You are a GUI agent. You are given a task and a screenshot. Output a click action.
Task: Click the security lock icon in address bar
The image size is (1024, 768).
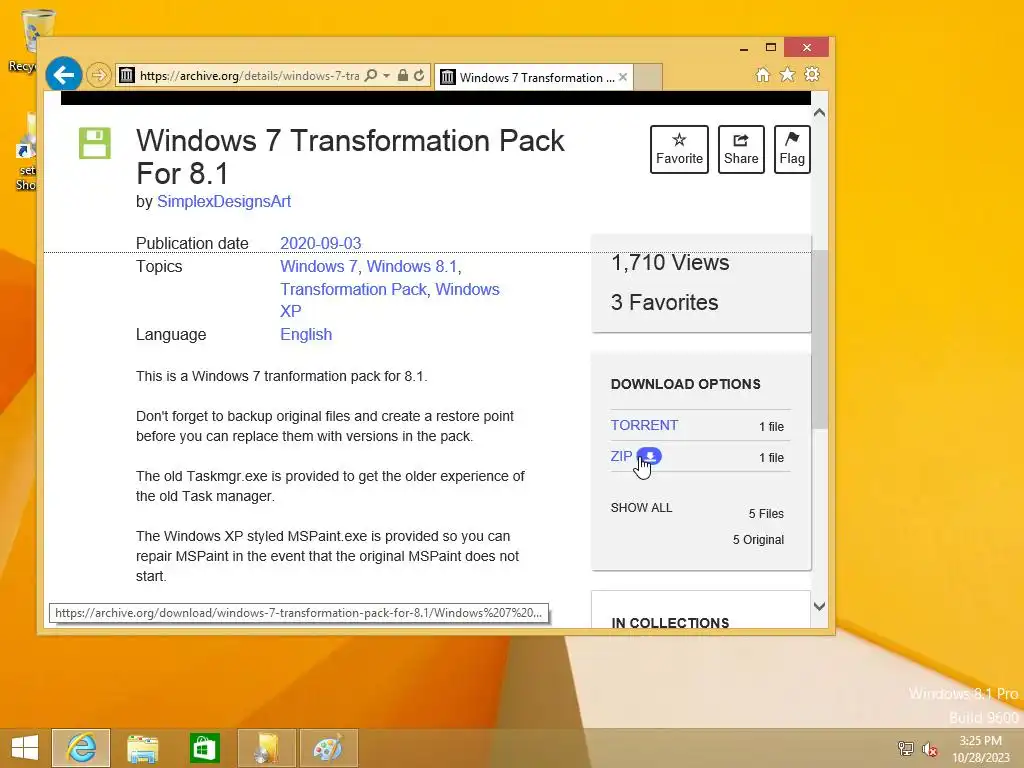point(403,76)
